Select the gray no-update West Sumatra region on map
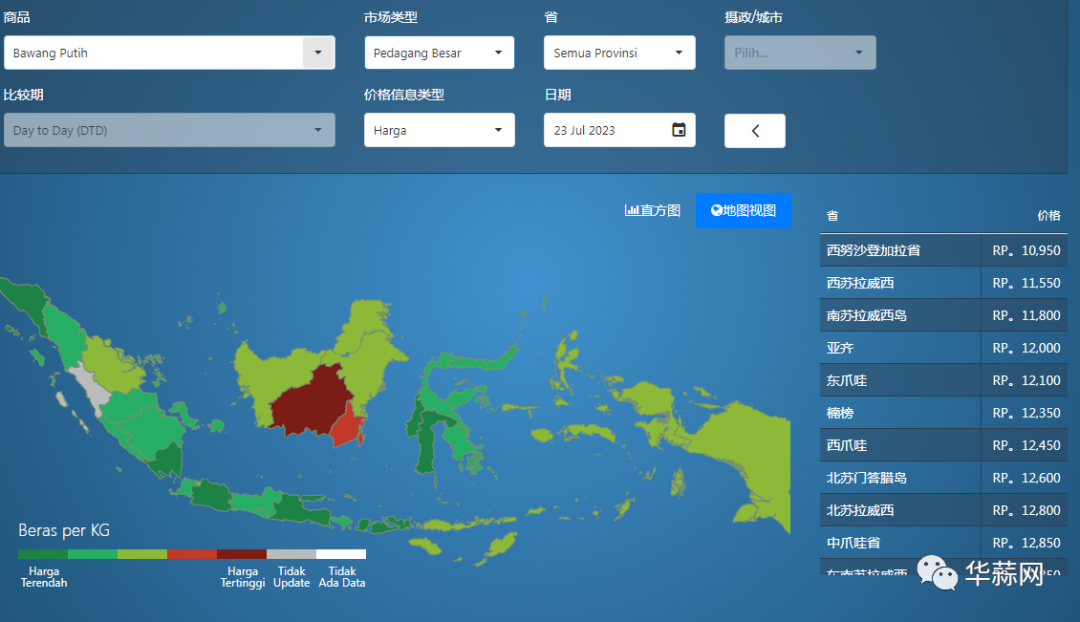This screenshot has width=1080, height=622. coord(91,389)
